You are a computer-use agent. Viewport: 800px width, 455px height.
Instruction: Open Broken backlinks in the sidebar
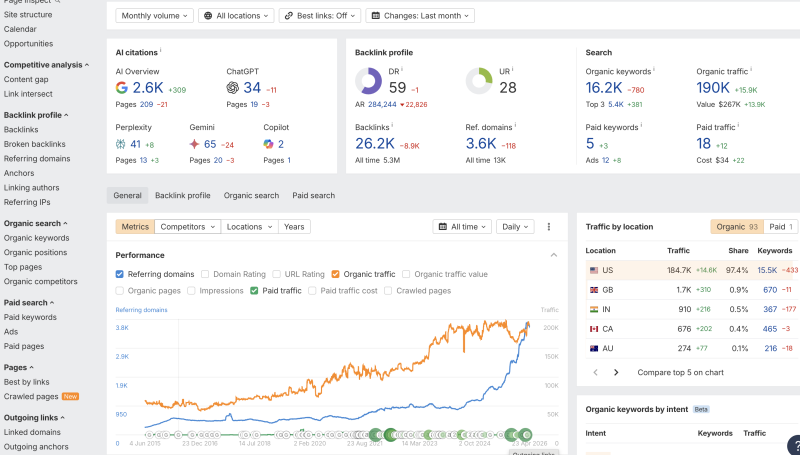36,144
